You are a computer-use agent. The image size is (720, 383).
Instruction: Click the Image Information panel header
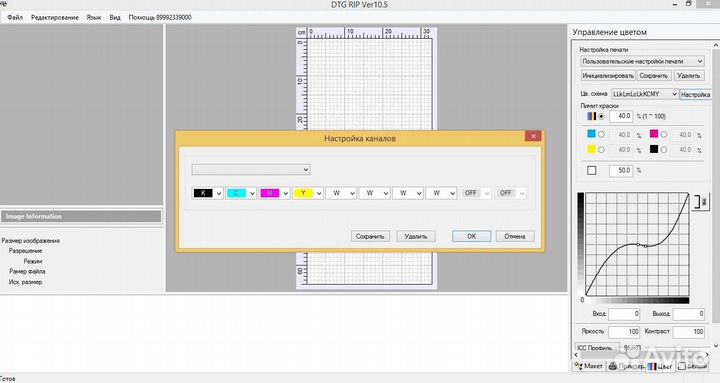[81, 216]
